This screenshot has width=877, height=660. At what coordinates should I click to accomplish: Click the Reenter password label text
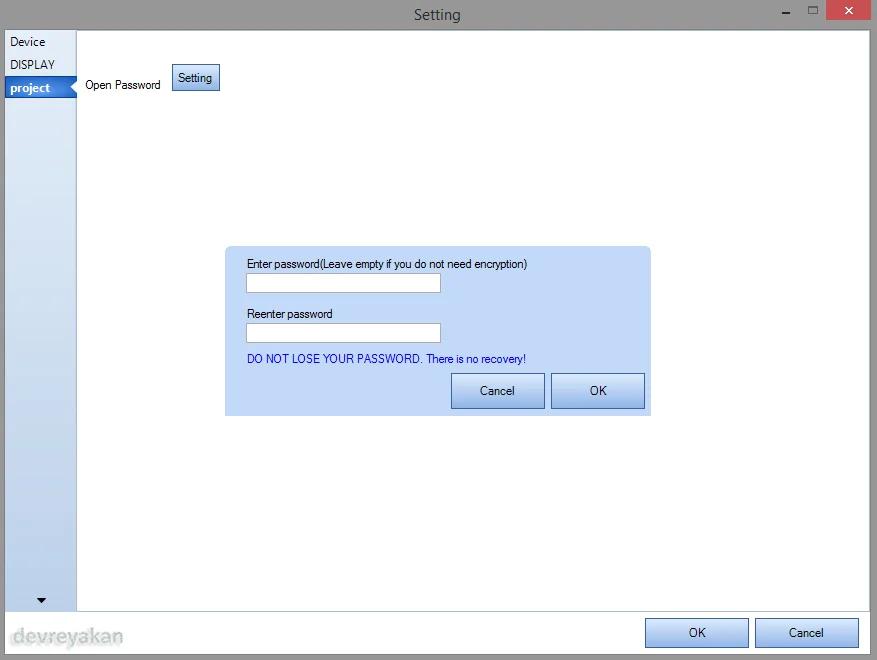290,314
